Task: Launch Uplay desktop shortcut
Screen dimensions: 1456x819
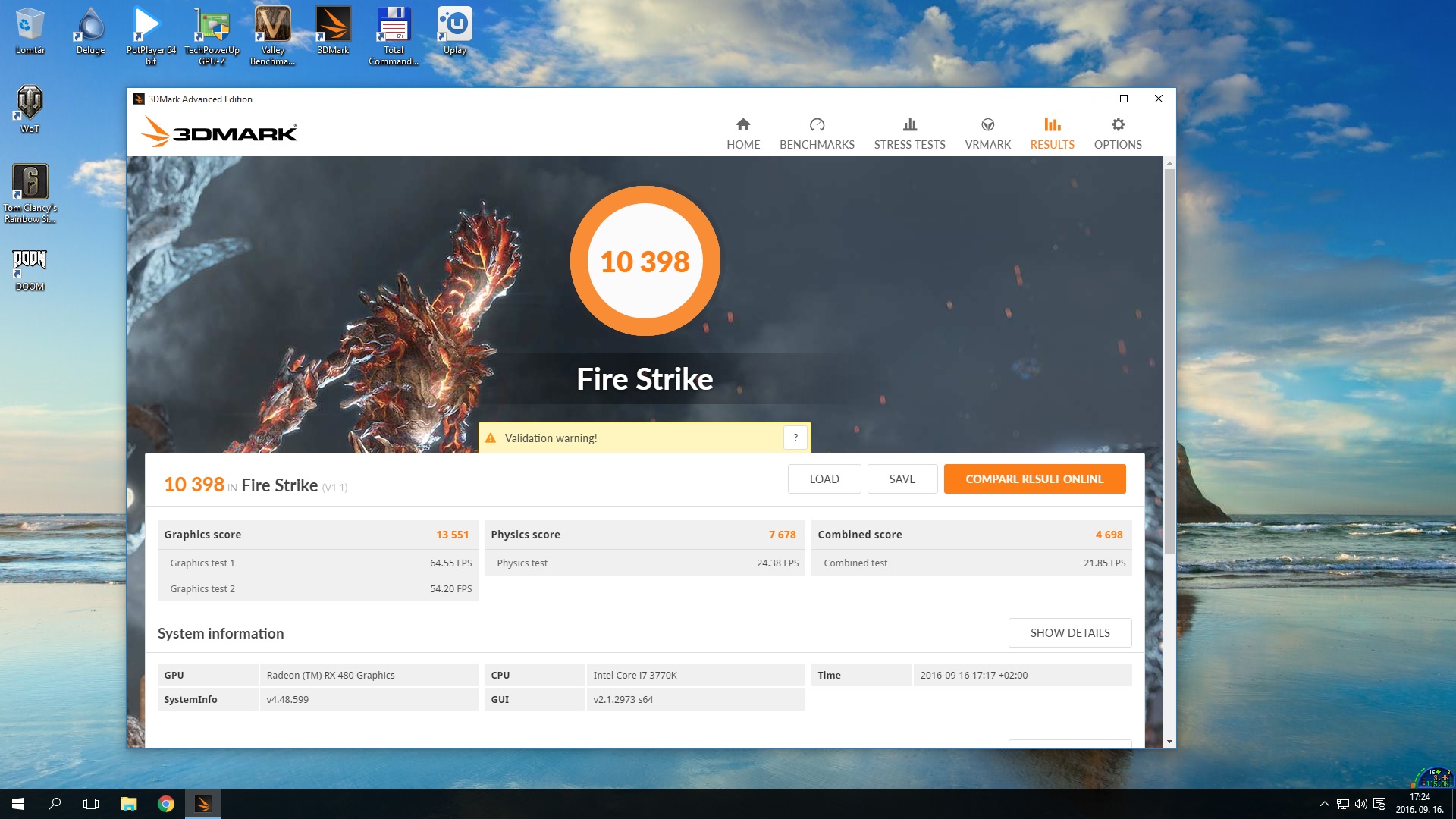Action: click(x=454, y=31)
